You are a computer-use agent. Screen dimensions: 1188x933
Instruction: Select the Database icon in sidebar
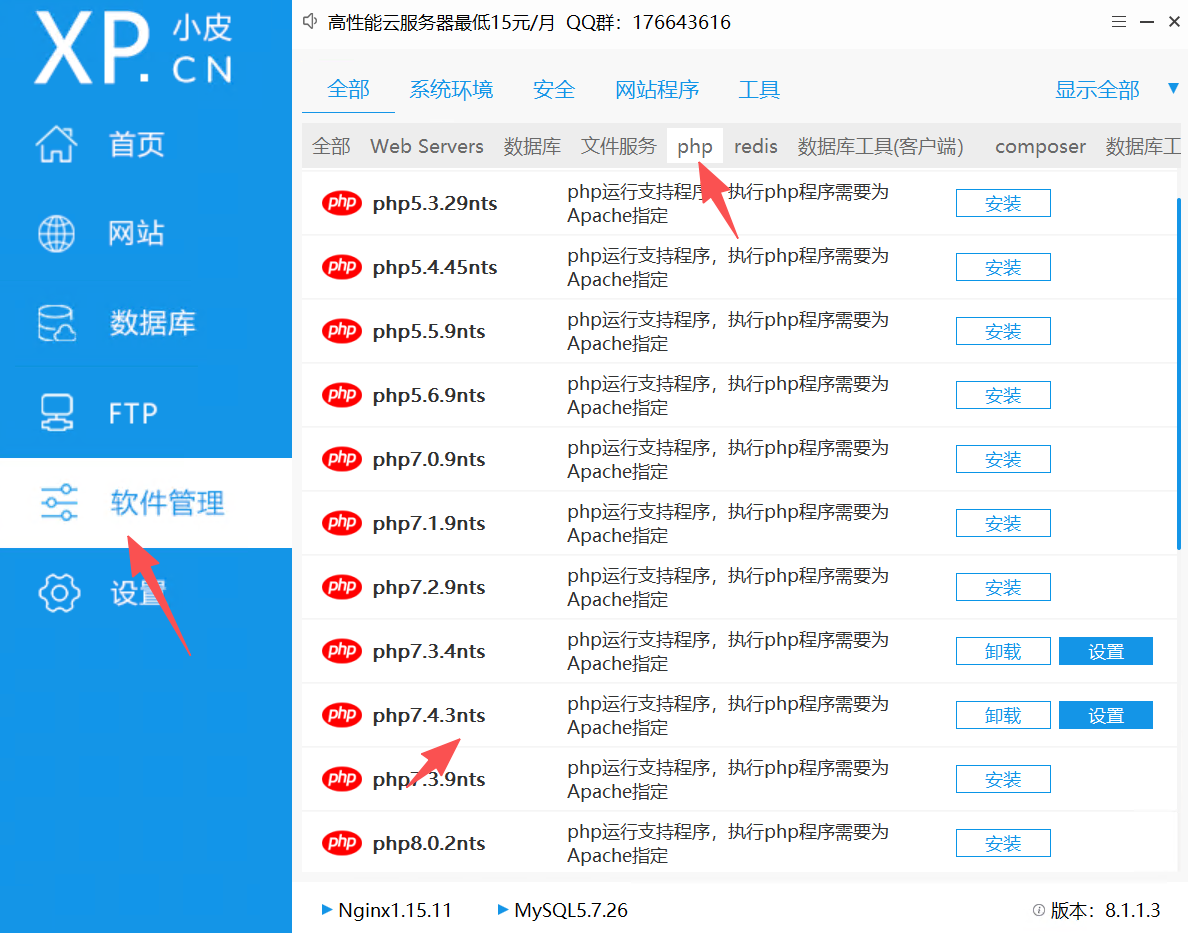pos(57,324)
